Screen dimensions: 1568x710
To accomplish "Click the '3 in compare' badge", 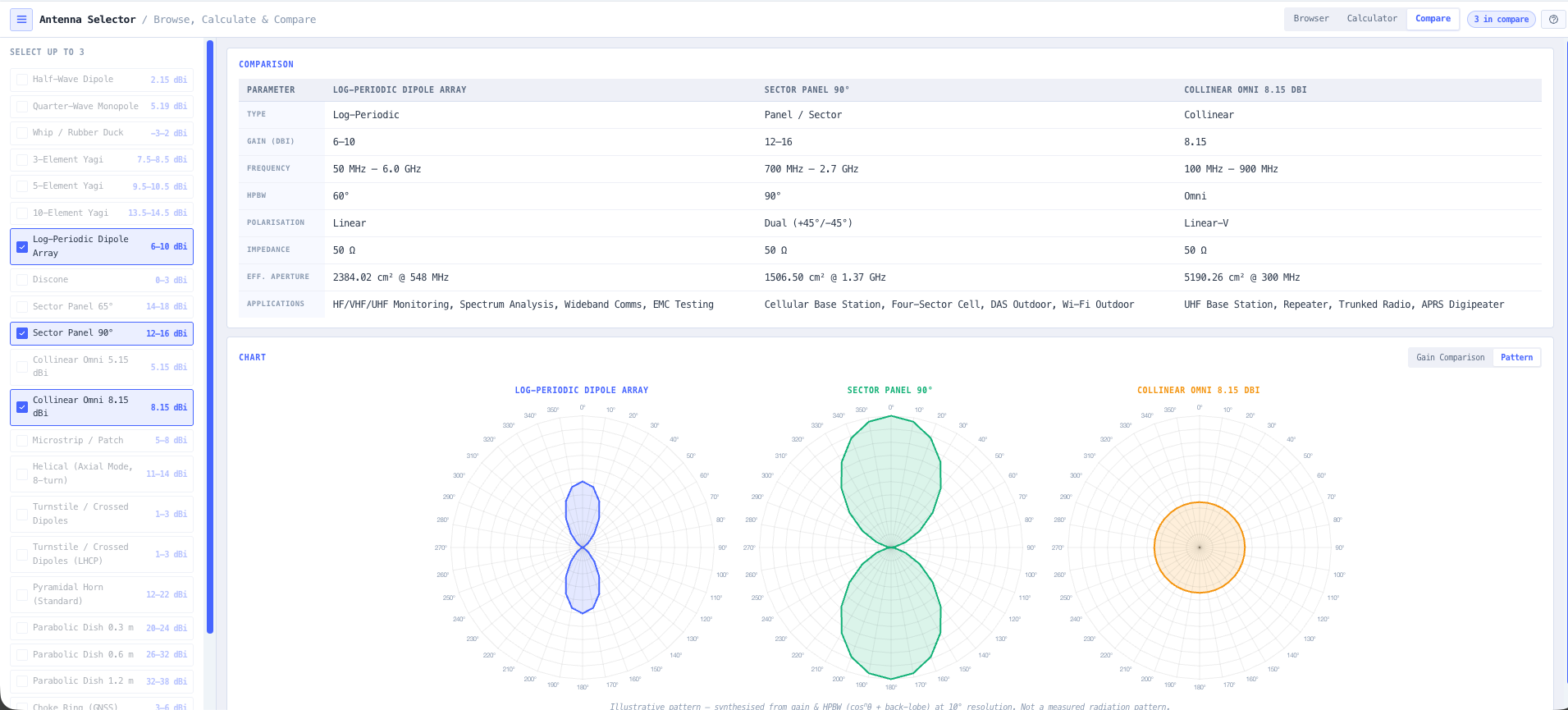I will [x=1502, y=19].
